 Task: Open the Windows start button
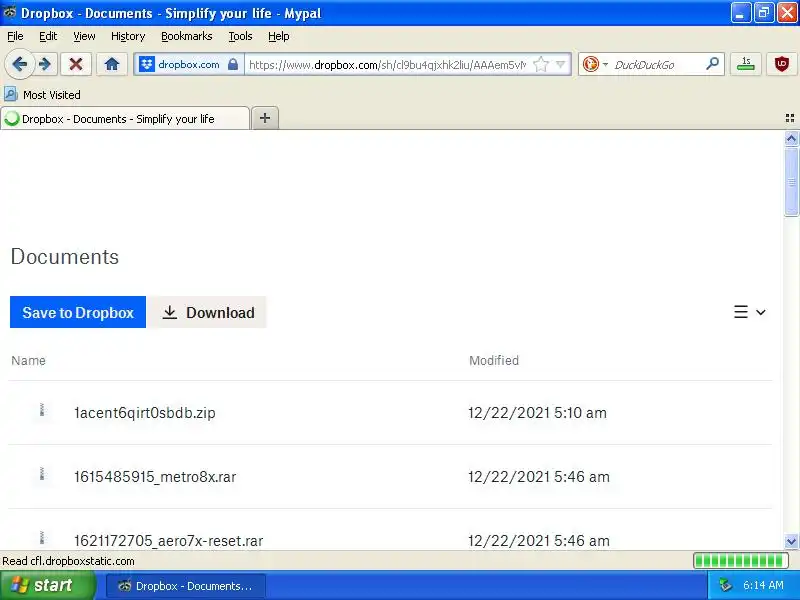47,585
